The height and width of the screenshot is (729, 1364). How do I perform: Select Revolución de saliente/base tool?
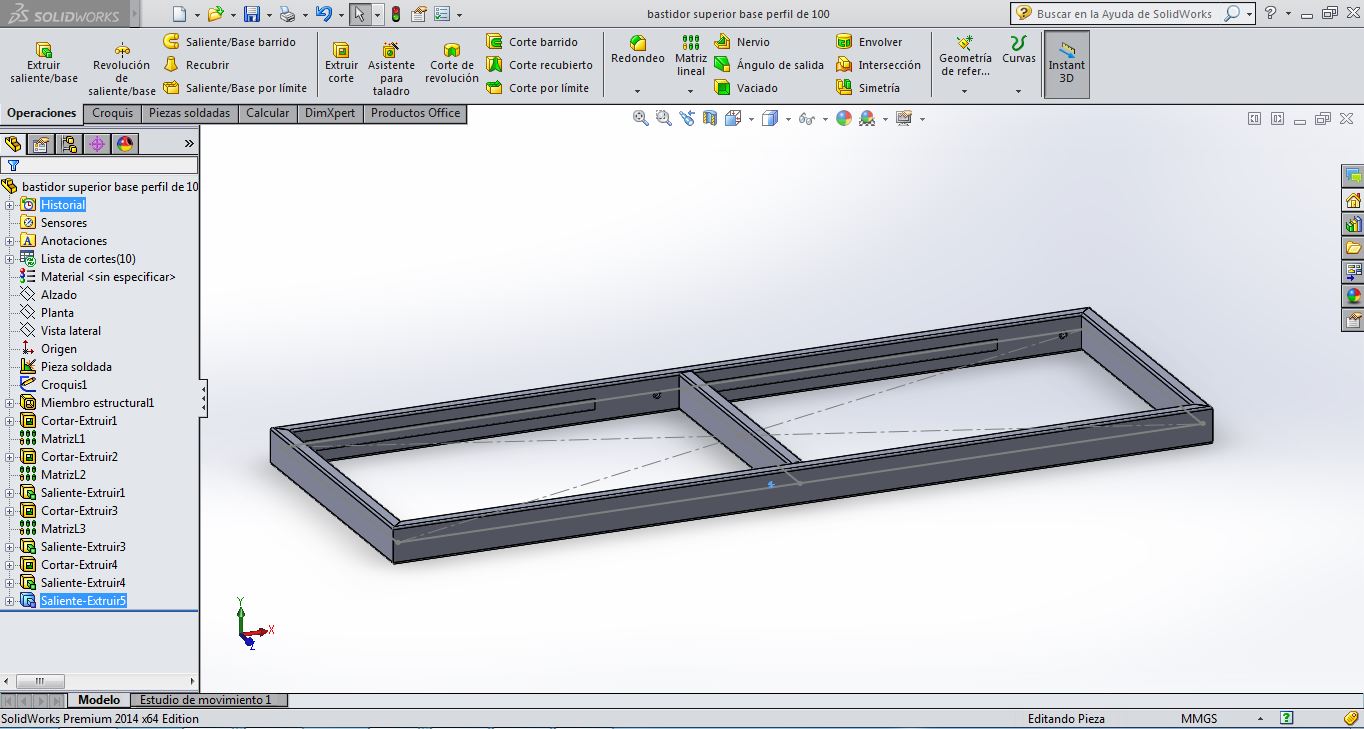click(121, 69)
